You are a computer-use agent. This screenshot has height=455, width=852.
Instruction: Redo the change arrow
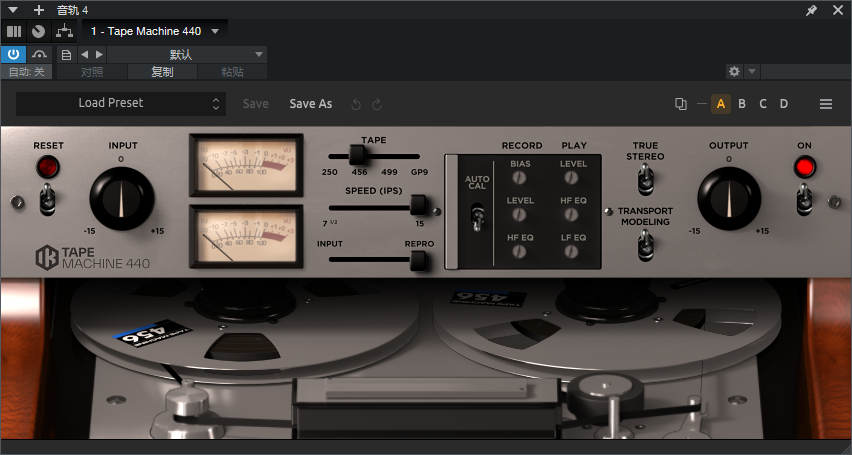[x=377, y=104]
